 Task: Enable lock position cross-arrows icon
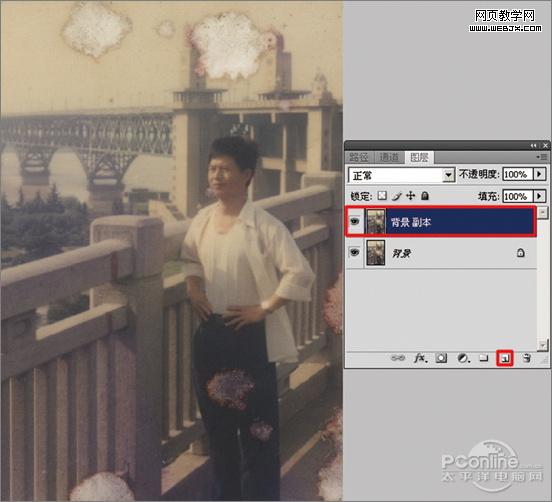pos(410,196)
